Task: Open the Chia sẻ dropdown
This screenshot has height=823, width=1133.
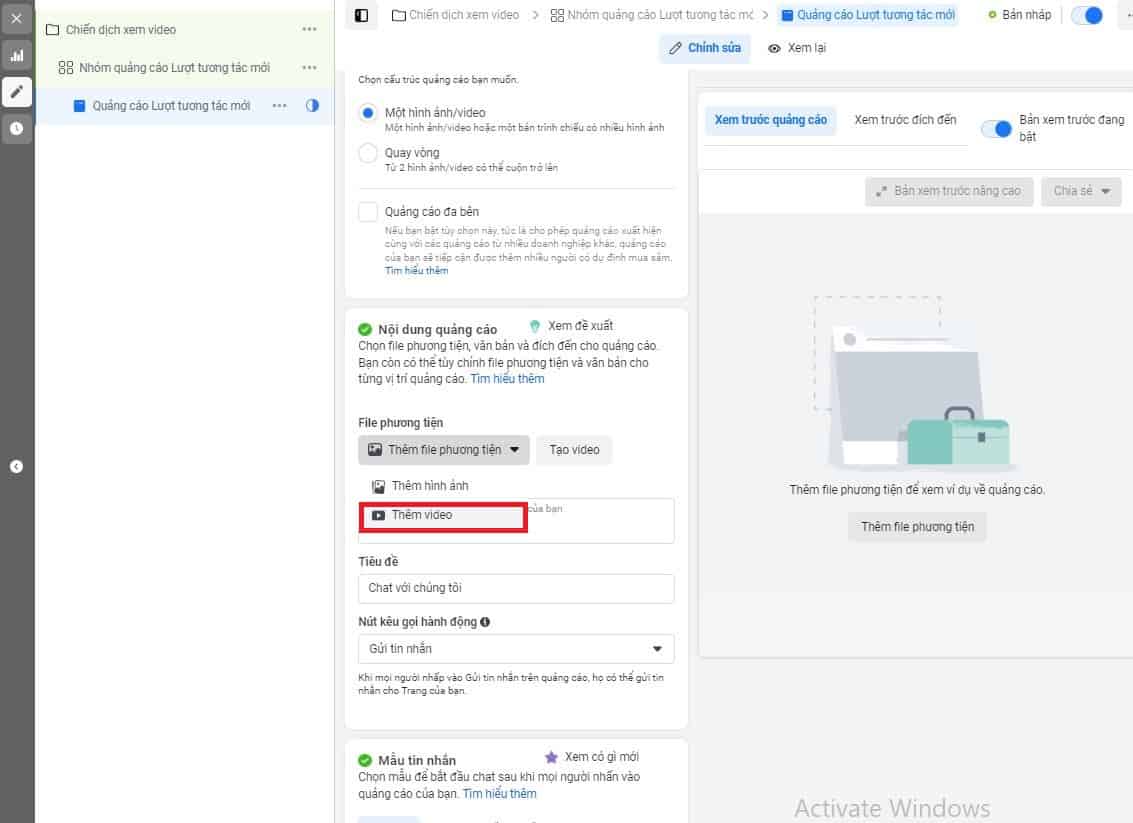Action: [x=1081, y=191]
